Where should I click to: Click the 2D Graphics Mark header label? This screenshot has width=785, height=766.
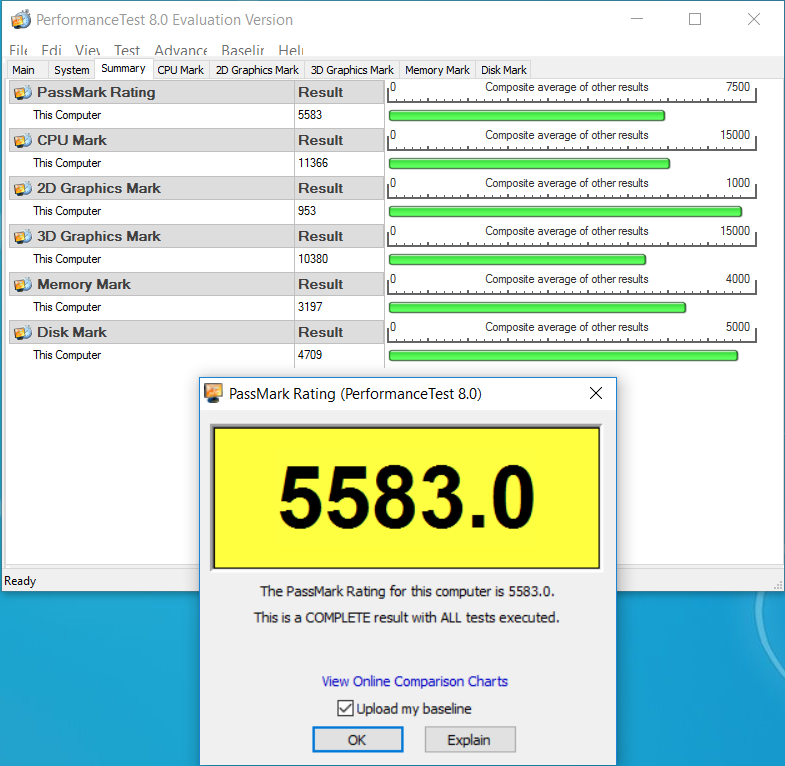coord(99,189)
